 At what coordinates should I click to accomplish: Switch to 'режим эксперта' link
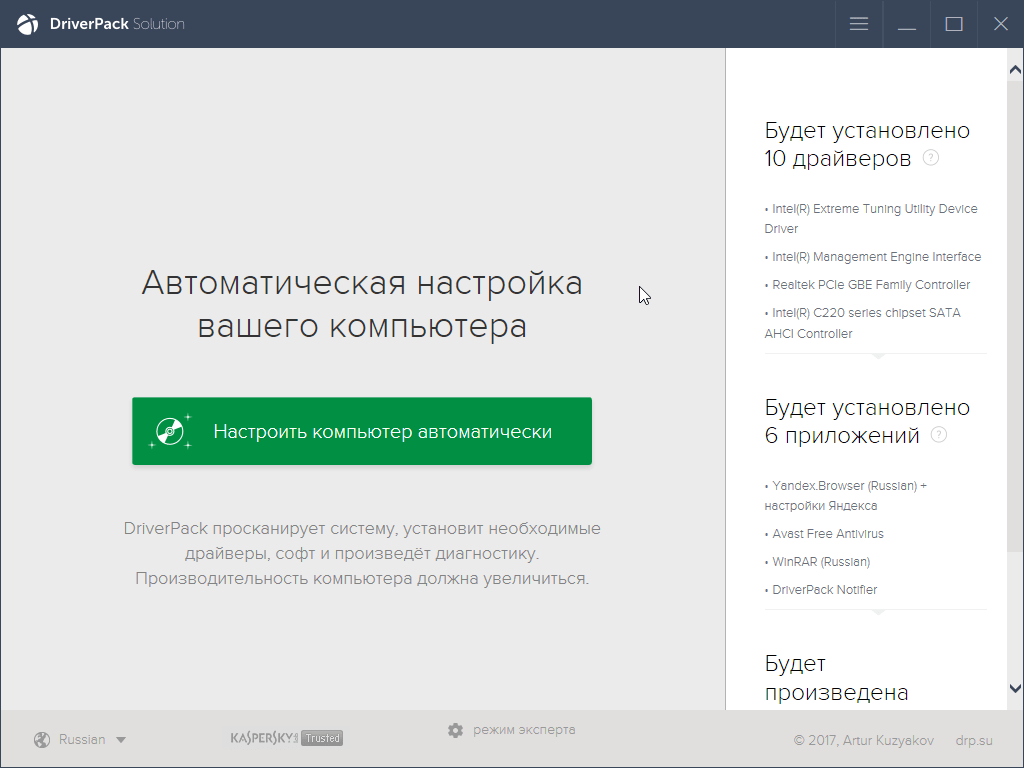524,729
